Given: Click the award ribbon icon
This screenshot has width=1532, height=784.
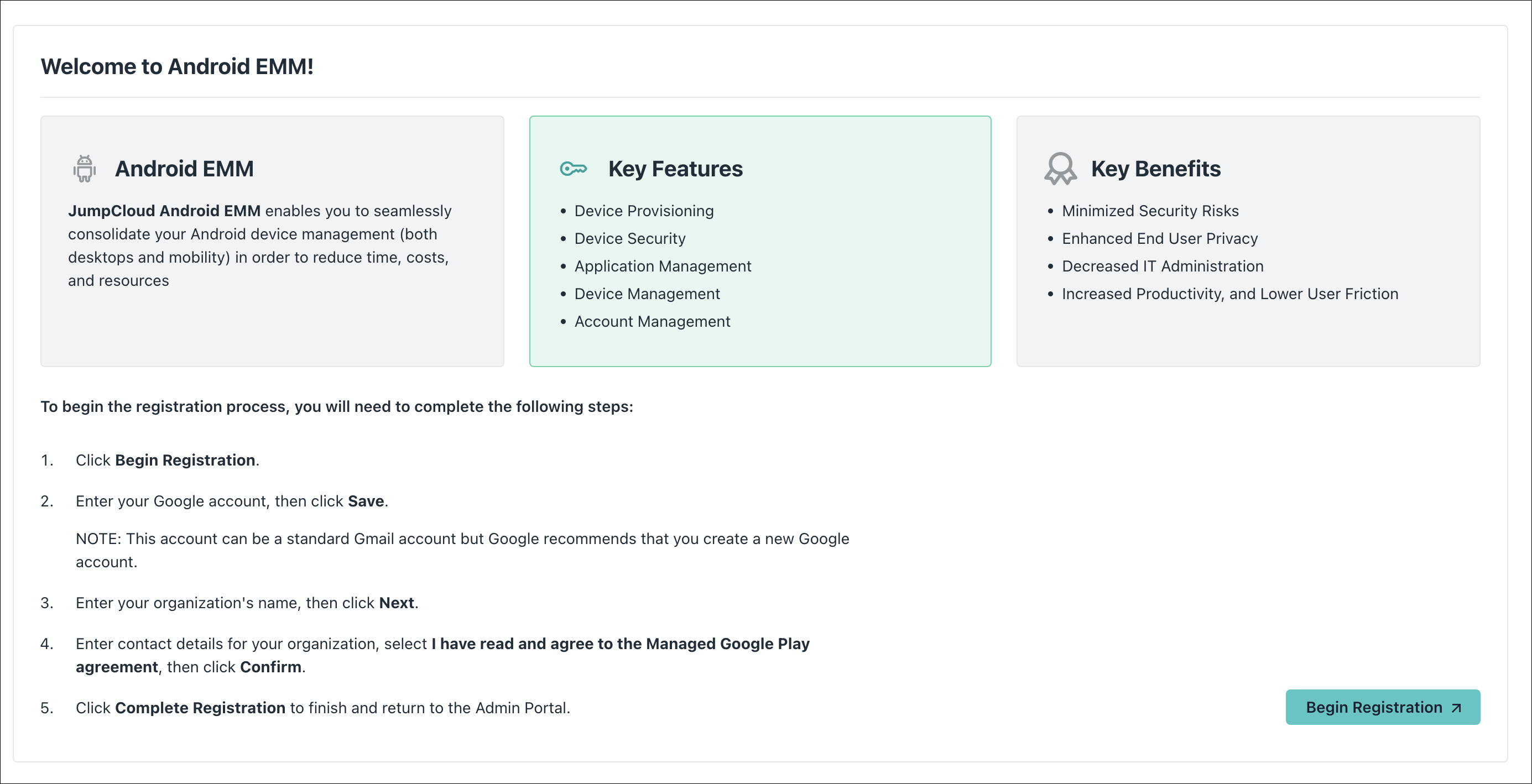Looking at the screenshot, I should 1060,169.
